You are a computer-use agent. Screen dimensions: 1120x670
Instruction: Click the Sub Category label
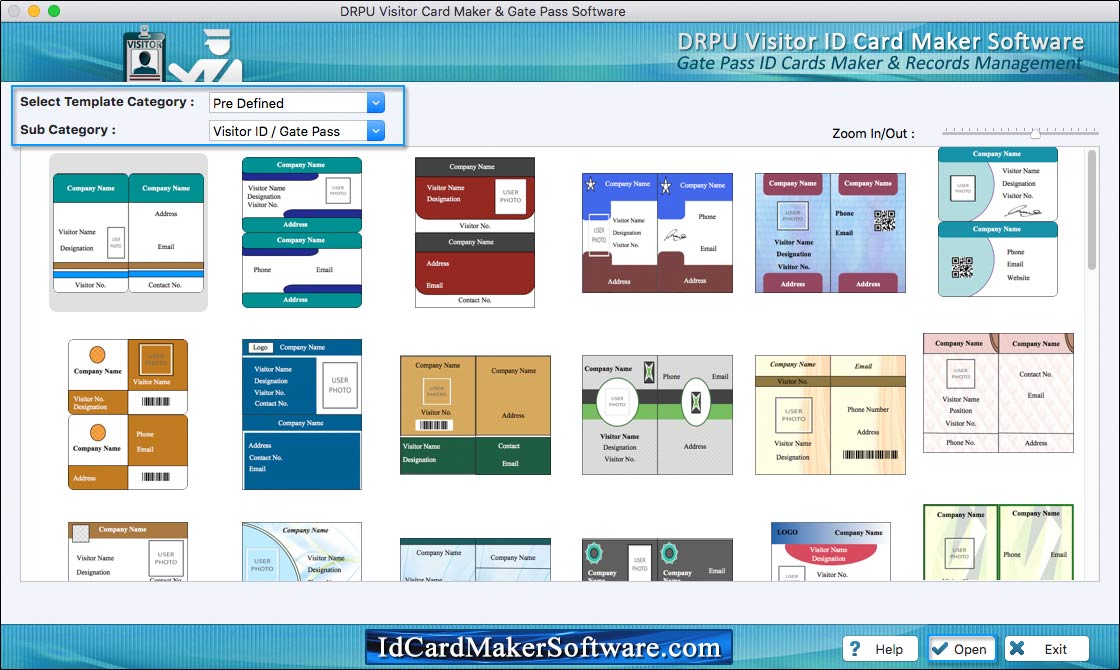coord(68,129)
